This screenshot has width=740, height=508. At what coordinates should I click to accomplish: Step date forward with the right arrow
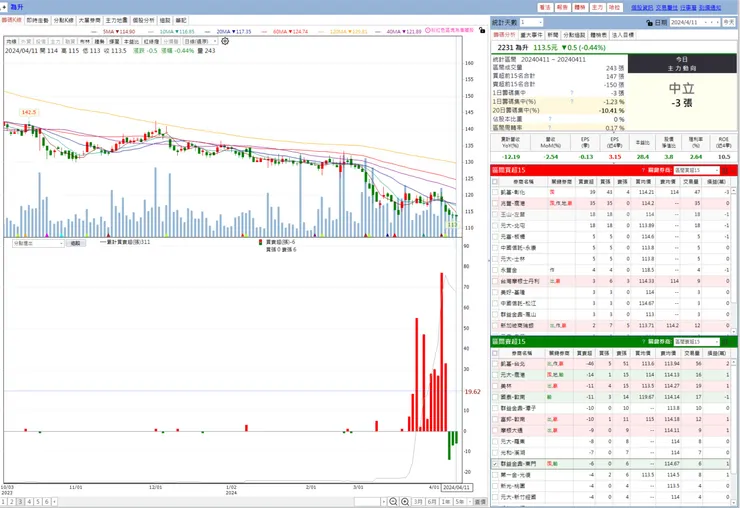click(717, 22)
